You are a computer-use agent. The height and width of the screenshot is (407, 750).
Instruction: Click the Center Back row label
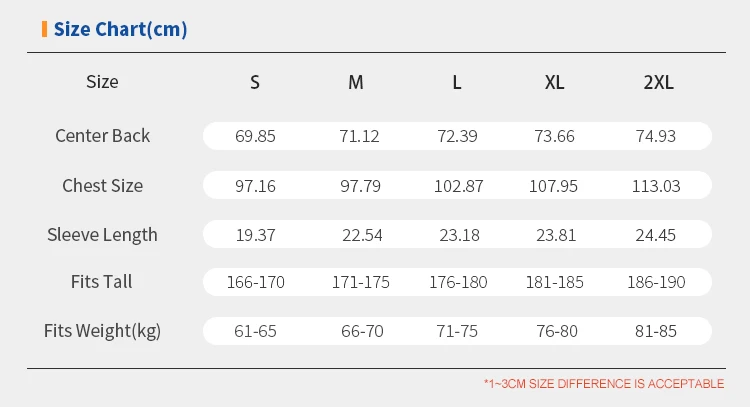(102, 136)
